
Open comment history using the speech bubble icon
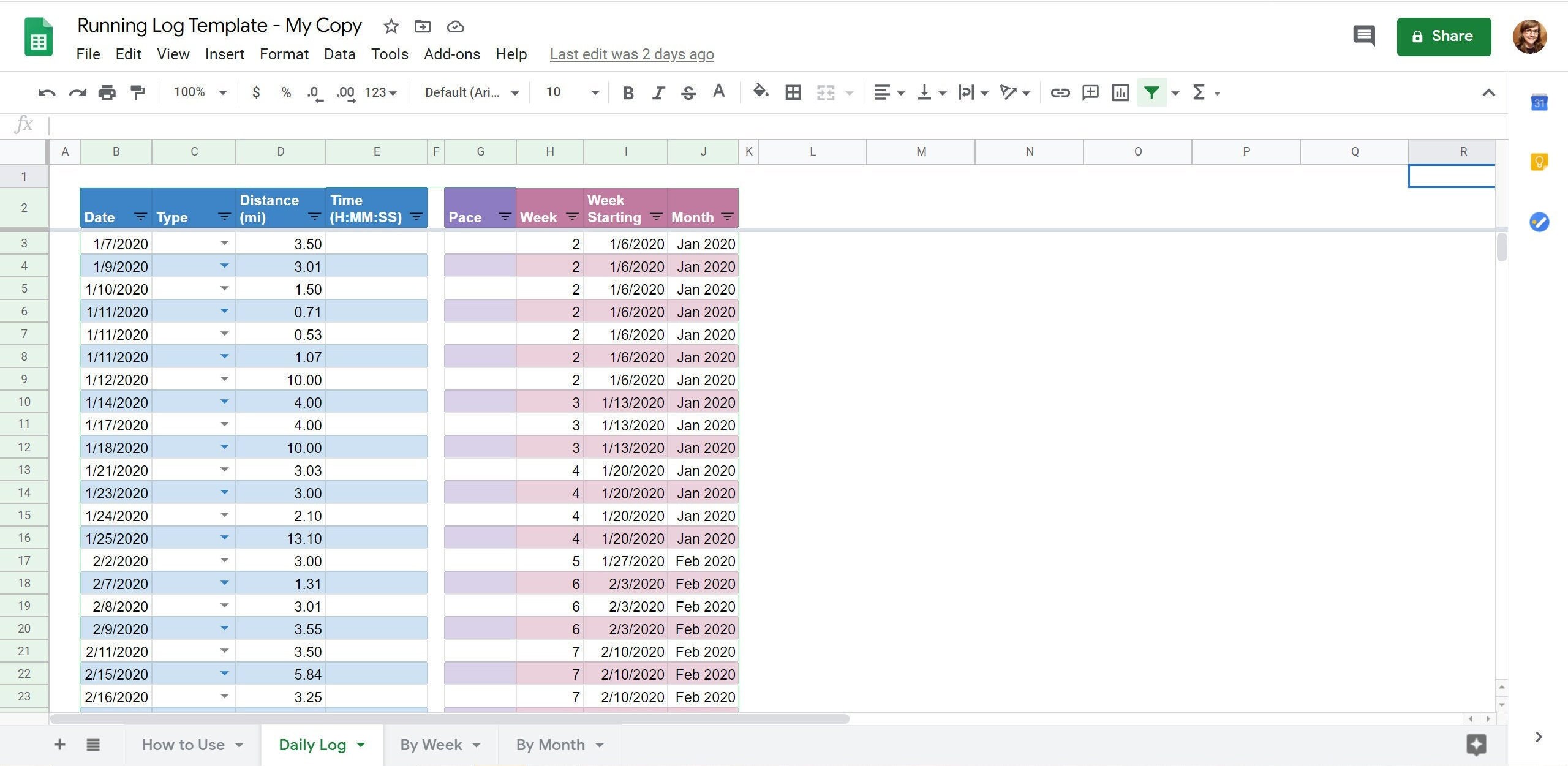[x=1364, y=36]
